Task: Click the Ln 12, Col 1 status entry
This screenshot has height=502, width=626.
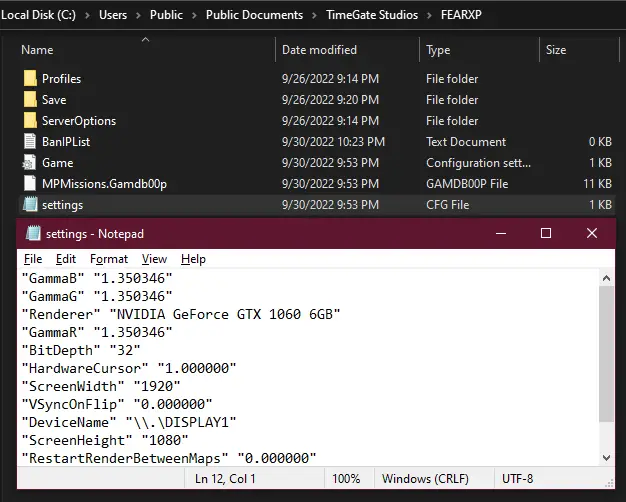Action: [225, 478]
